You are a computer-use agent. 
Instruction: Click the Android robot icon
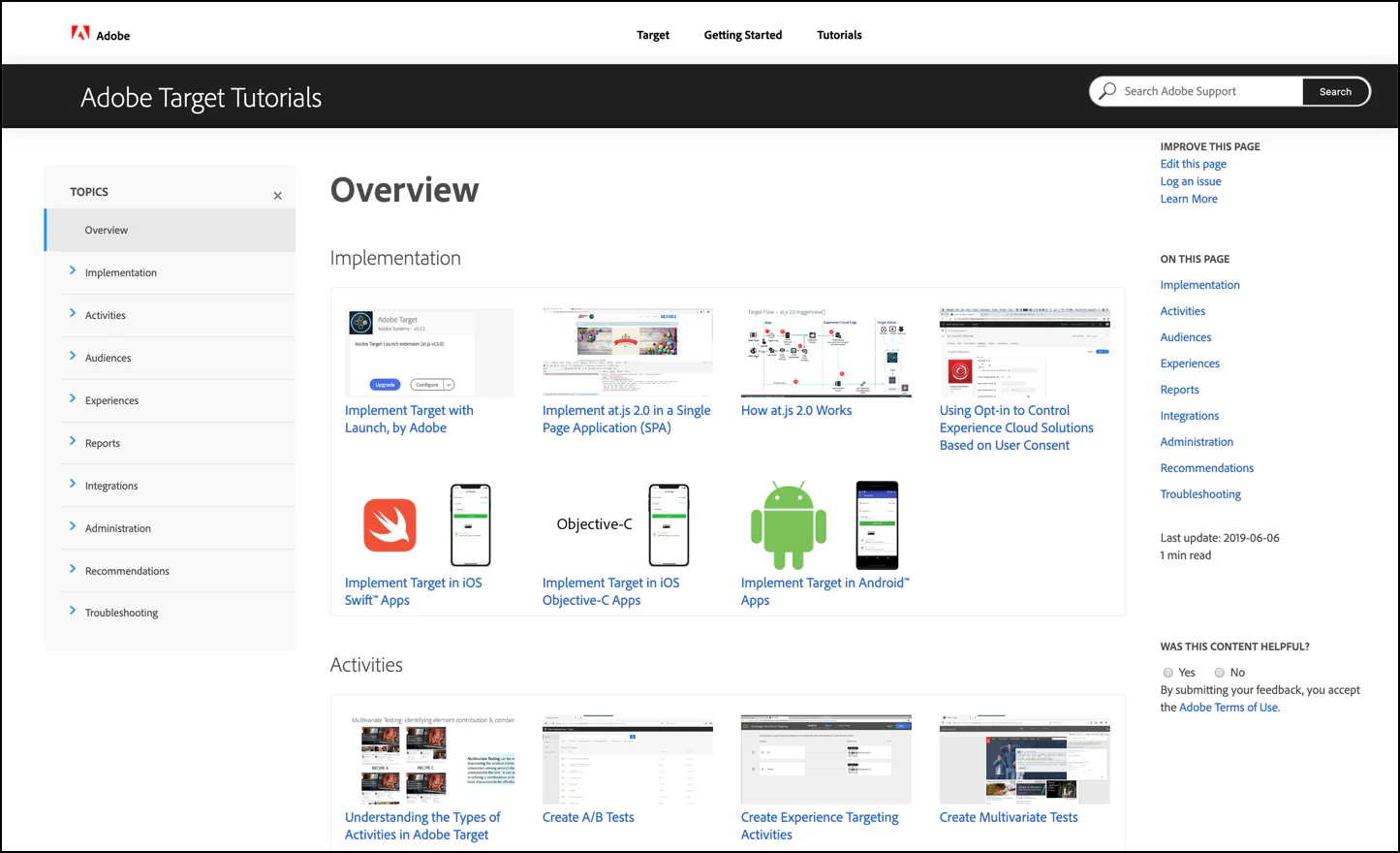point(787,524)
